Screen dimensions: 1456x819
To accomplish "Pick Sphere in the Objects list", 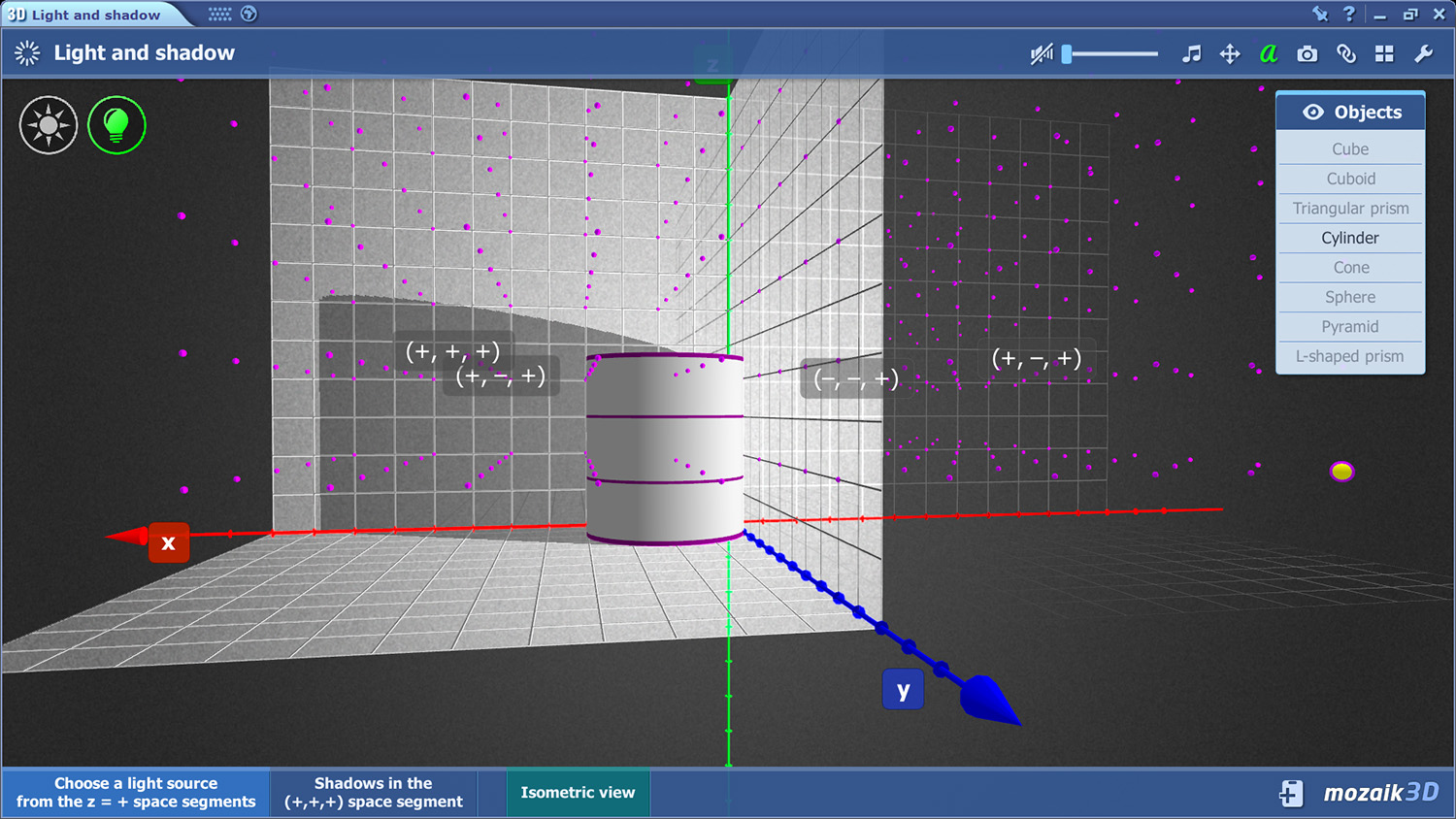I will (x=1350, y=297).
